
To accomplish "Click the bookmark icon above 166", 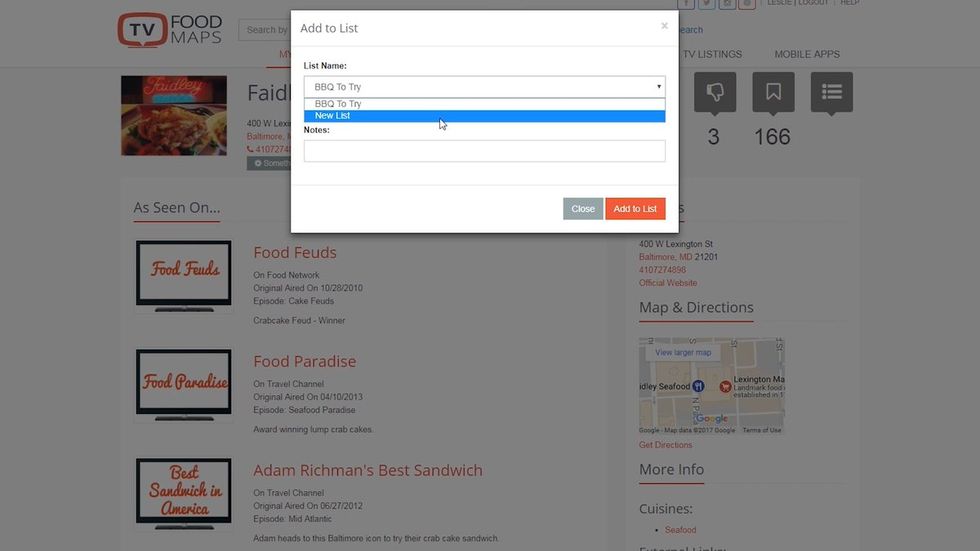I will tap(773, 92).
